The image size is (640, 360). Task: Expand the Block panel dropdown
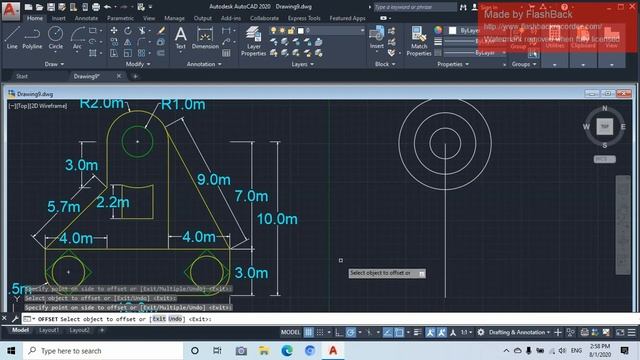coord(385,64)
